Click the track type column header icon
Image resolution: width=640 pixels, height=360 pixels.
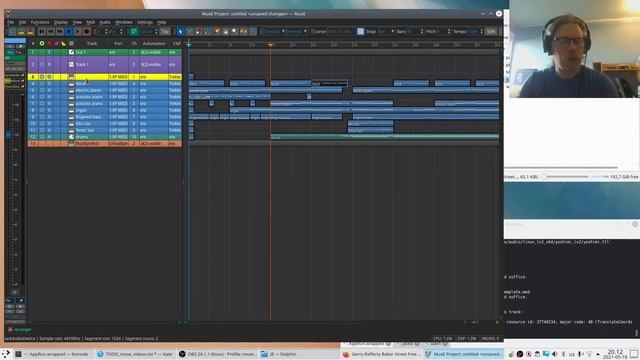coord(71,43)
